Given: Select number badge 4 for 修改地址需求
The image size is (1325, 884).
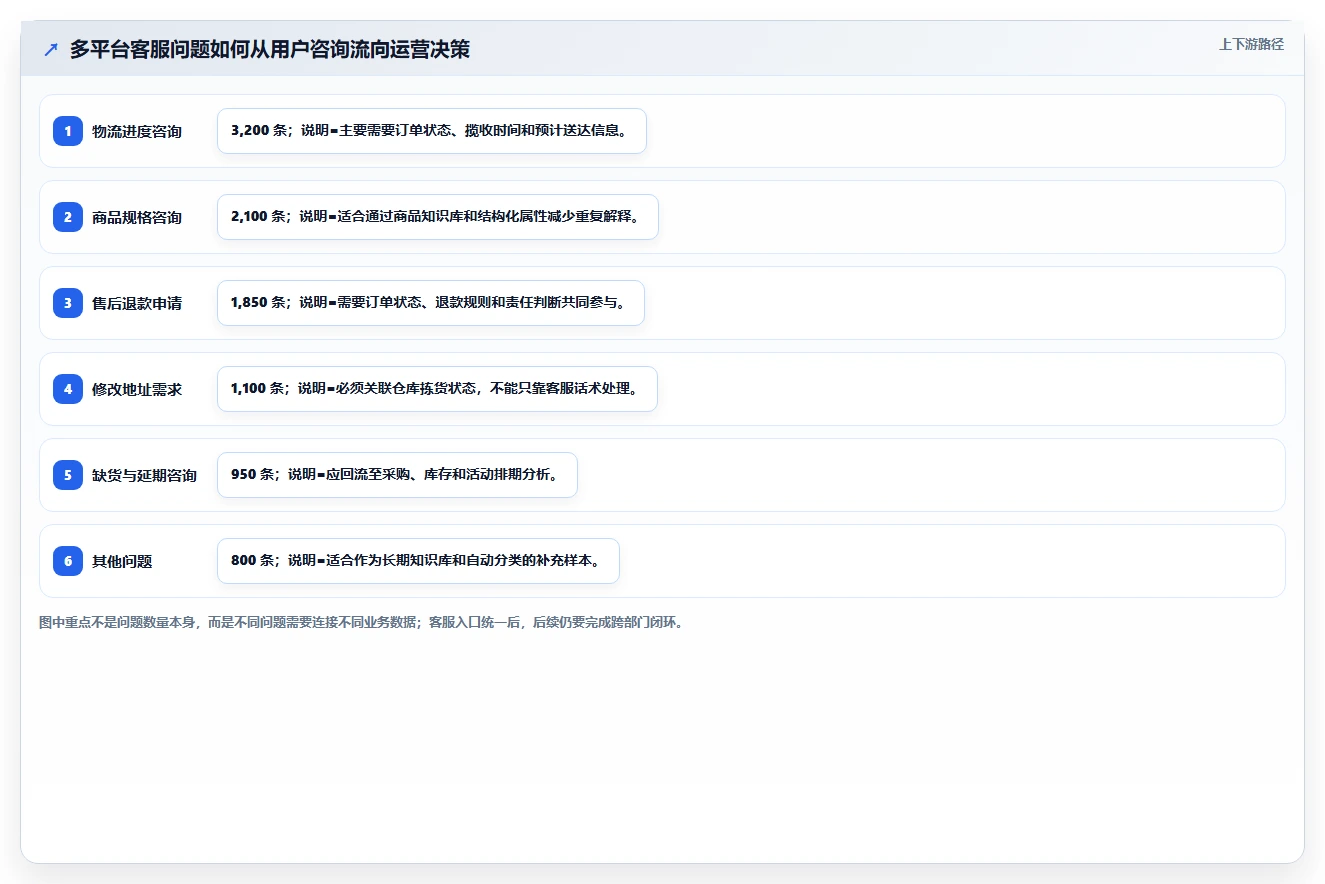Looking at the screenshot, I should pos(68,389).
